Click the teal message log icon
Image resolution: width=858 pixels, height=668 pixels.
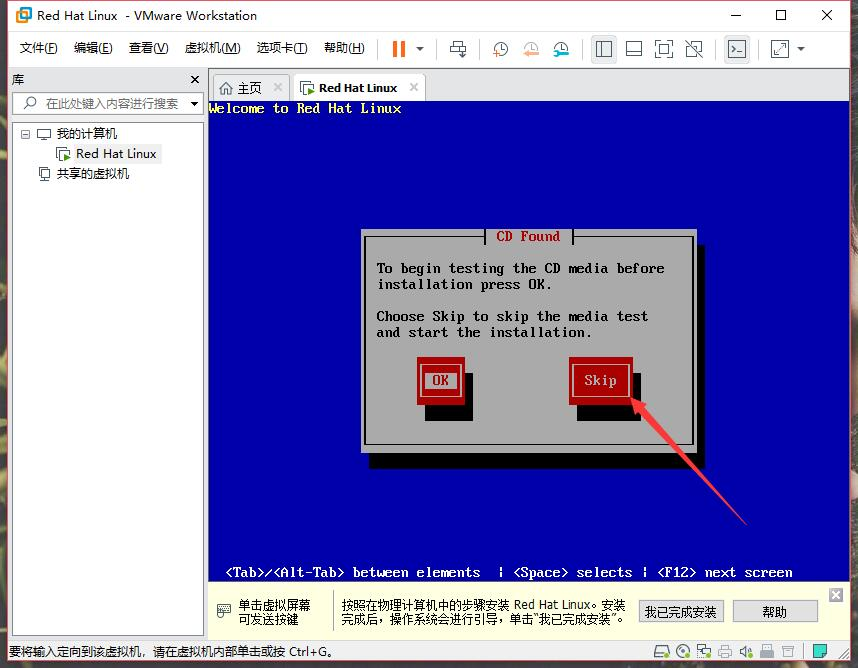pyautogui.click(x=820, y=651)
